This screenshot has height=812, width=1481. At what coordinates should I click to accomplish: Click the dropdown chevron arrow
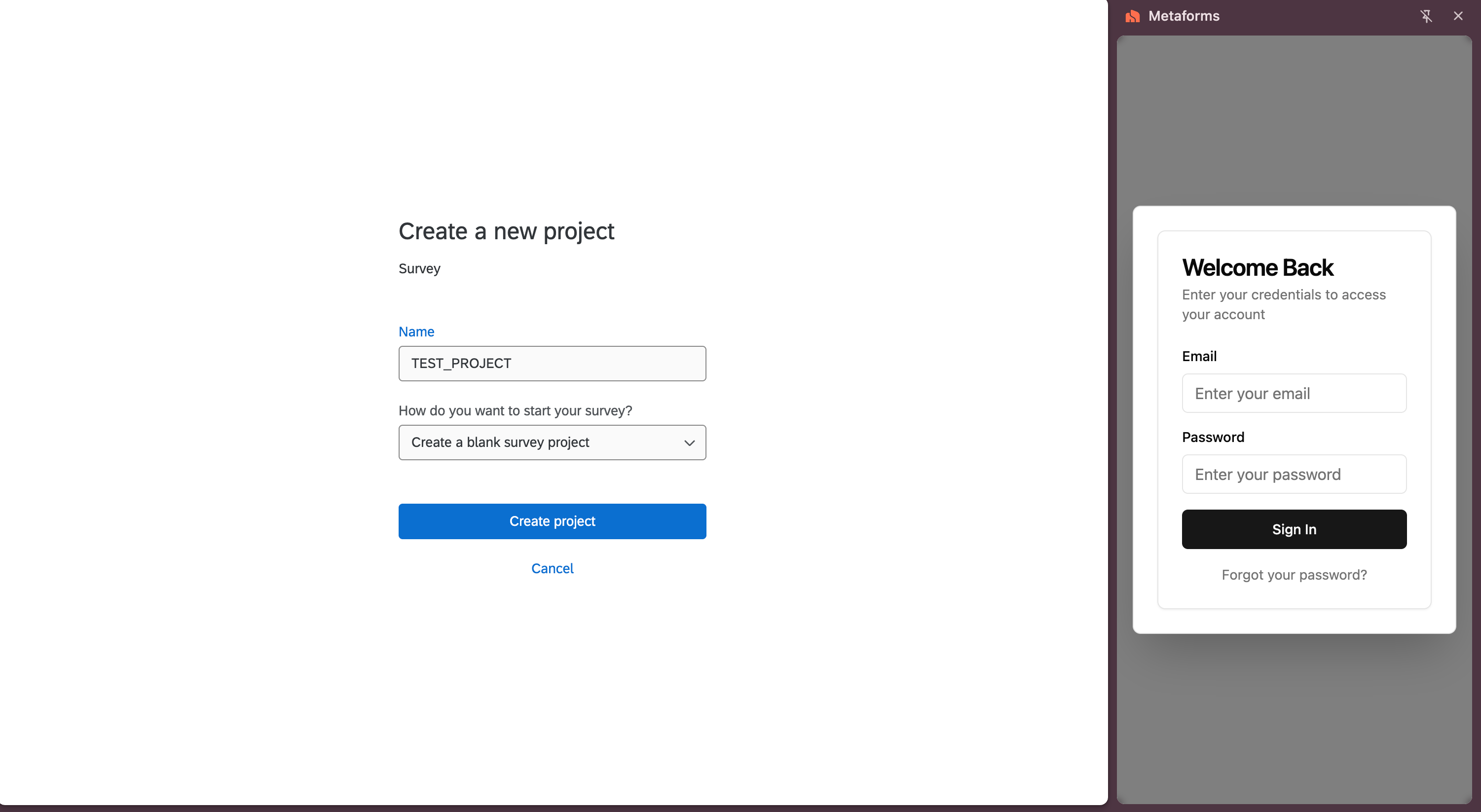point(689,443)
